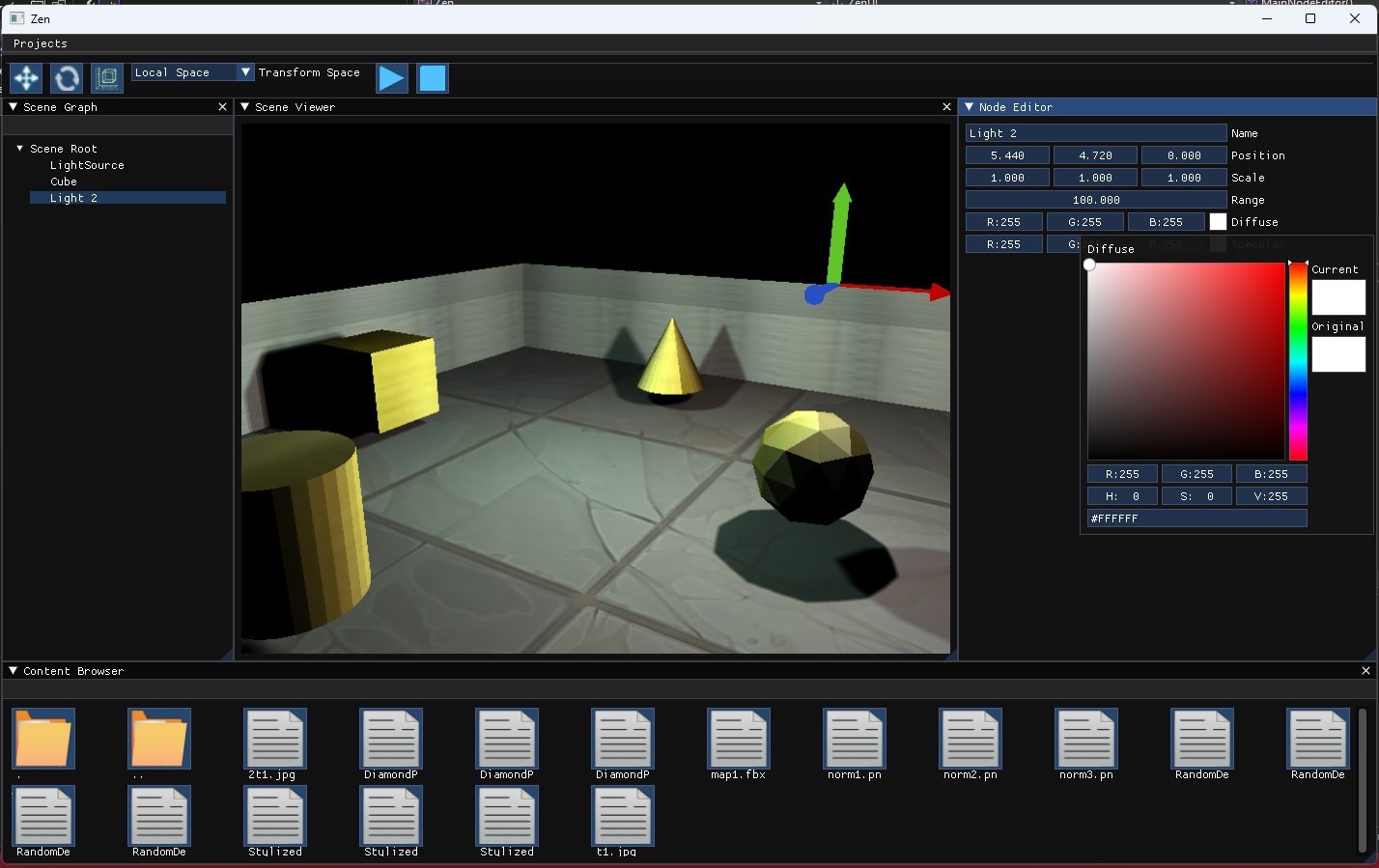Select Cube in the scene graph
The height and width of the screenshot is (868, 1379).
tap(64, 182)
